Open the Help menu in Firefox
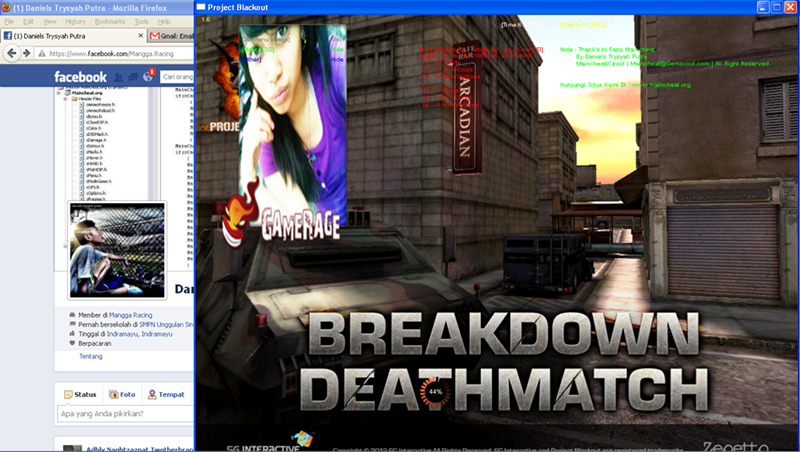This screenshot has height=452, width=800. coord(164,21)
